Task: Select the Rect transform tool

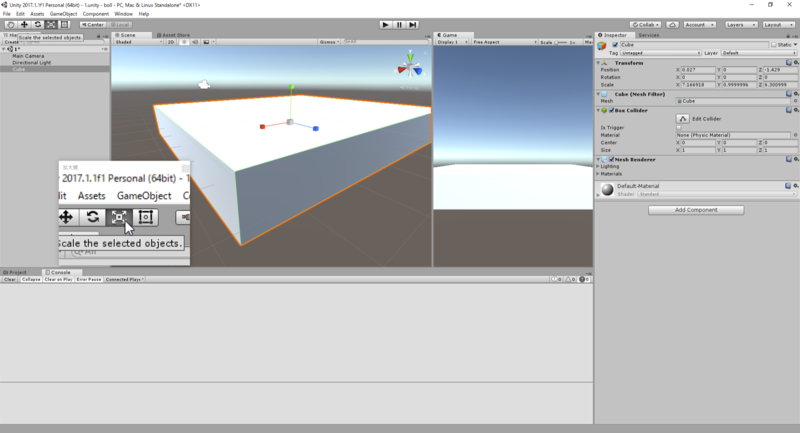Action: tap(64, 24)
